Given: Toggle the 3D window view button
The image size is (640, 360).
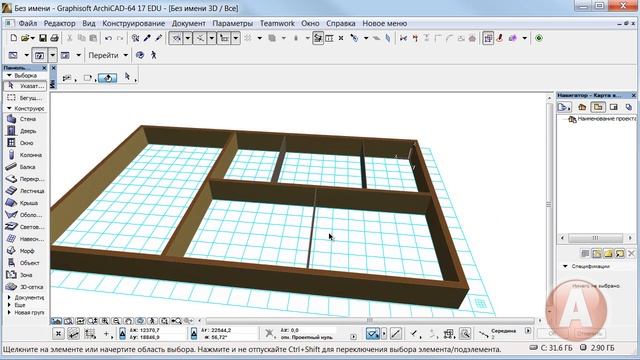Looking at the screenshot, I should (x=39, y=55).
